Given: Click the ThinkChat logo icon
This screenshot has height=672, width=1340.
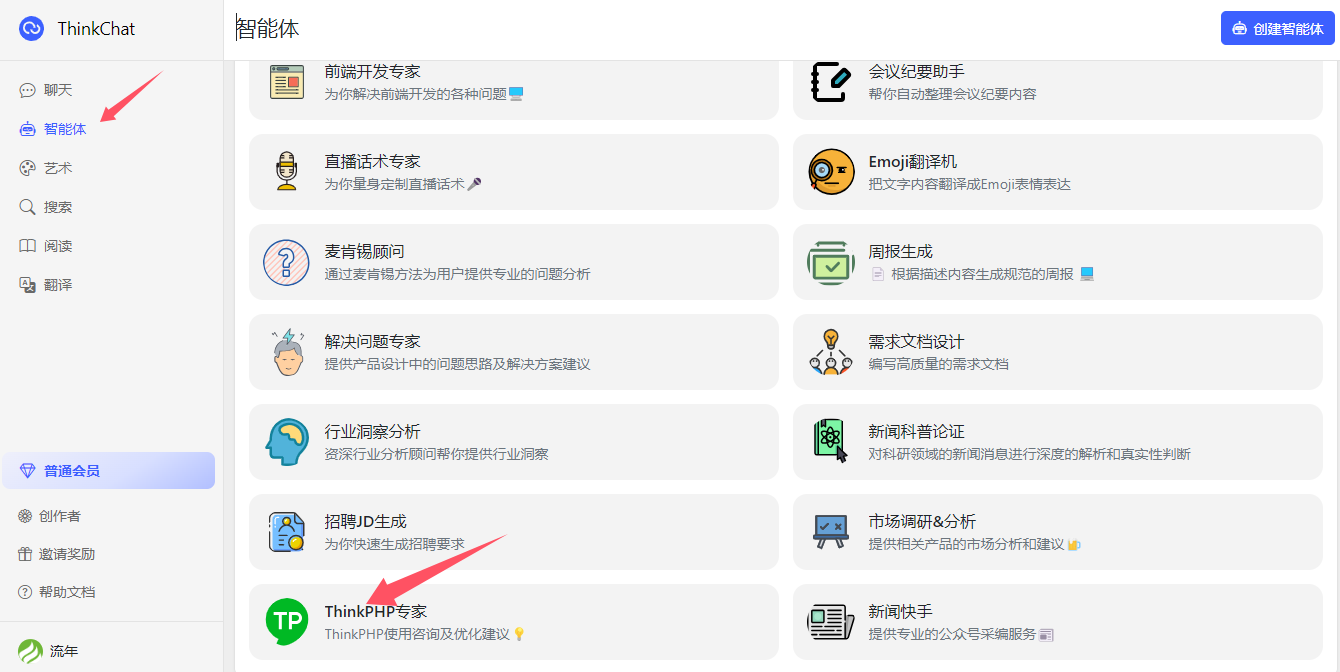Looking at the screenshot, I should click(x=32, y=29).
